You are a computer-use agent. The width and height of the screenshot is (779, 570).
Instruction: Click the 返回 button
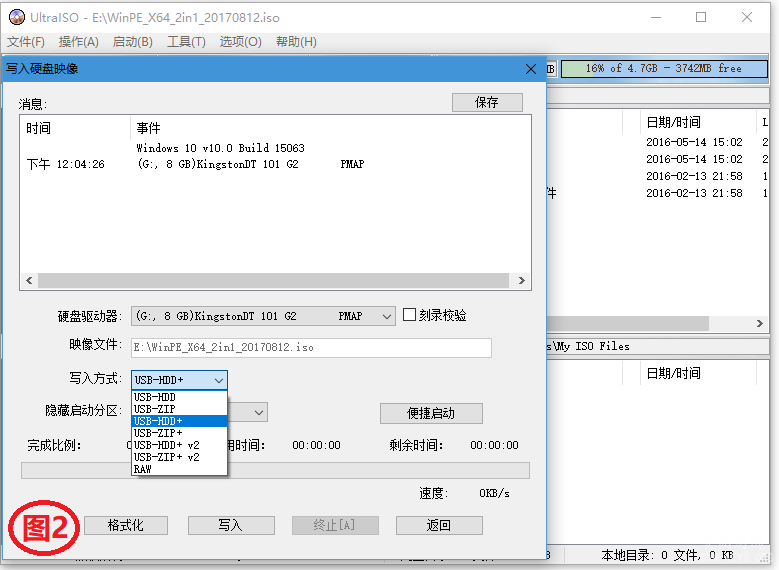point(439,525)
